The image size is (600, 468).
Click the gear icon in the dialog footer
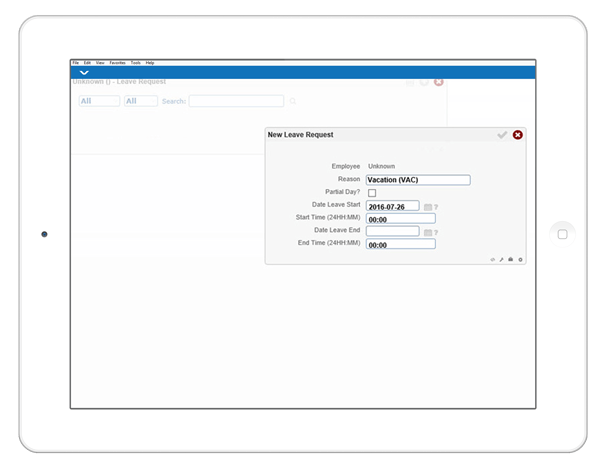pos(521,259)
